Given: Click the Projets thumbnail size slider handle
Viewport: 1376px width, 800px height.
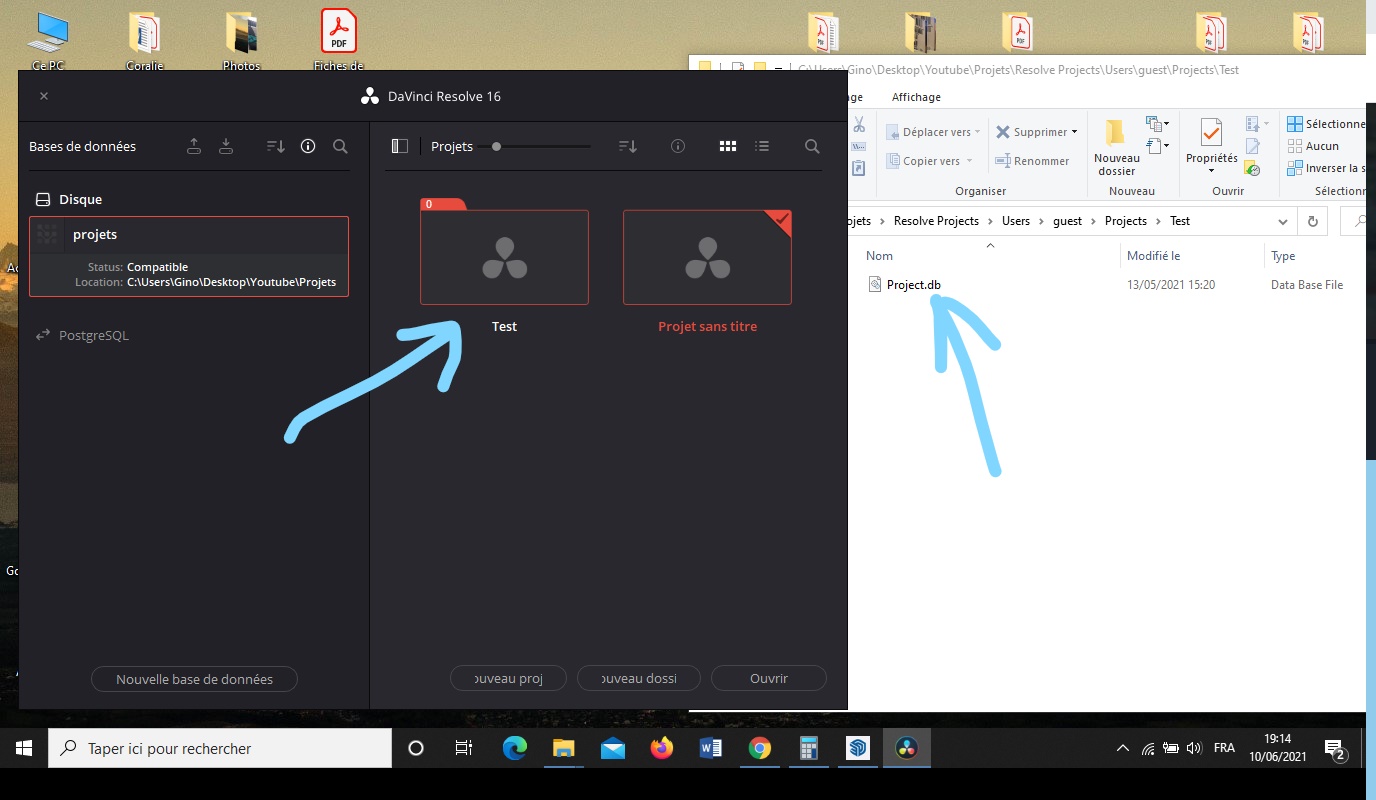Looking at the screenshot, I should (x=496, y=146).
